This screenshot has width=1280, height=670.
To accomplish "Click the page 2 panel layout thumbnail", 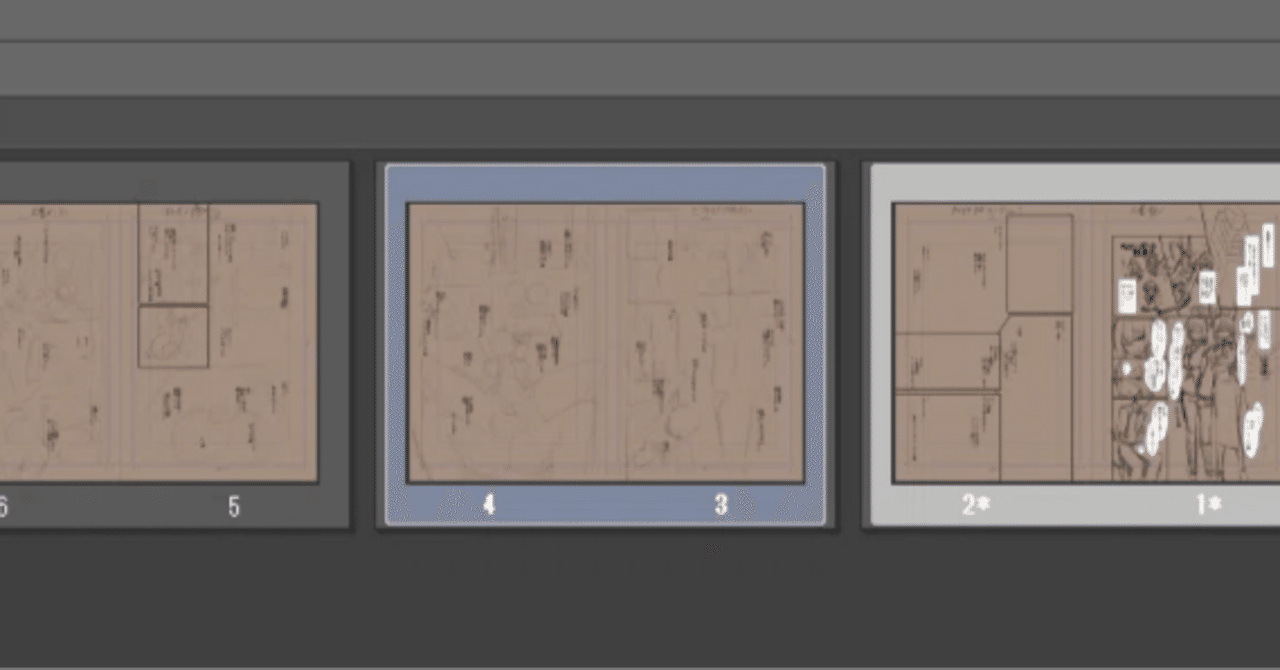I will point(992,343).
